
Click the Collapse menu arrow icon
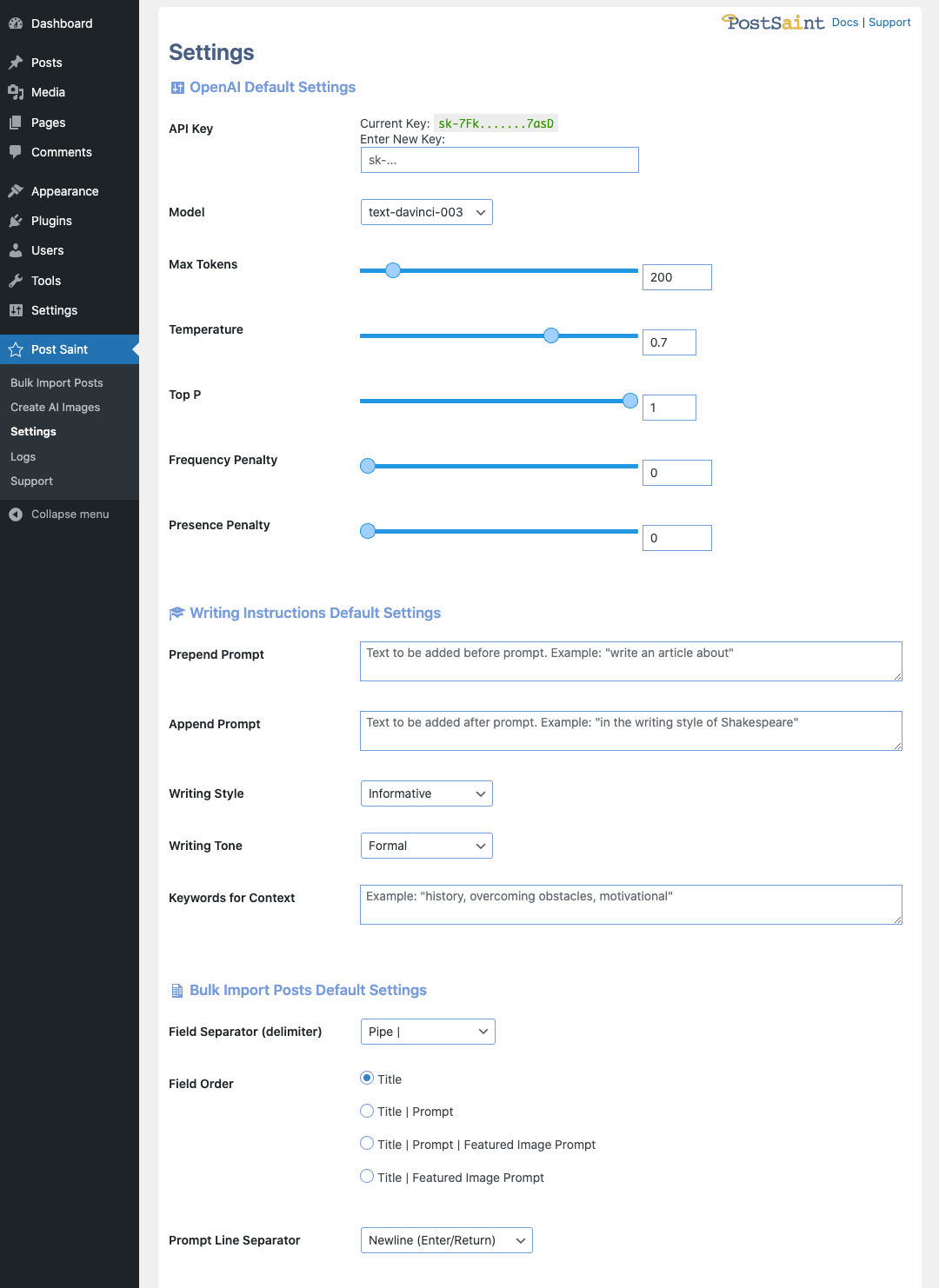pyautogui.click(x=16, y=515)
